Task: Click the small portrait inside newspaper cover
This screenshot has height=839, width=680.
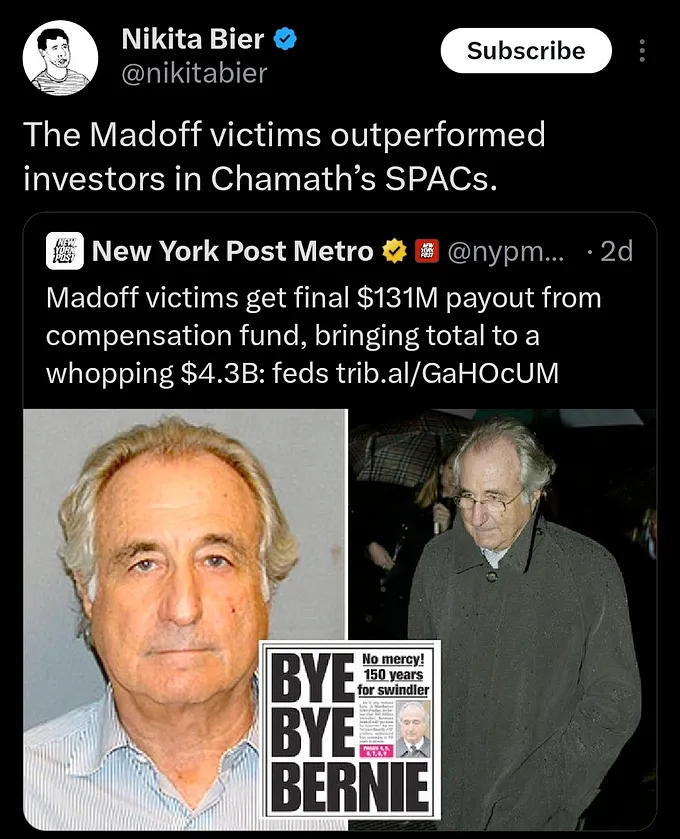Action: click(413, 728)
